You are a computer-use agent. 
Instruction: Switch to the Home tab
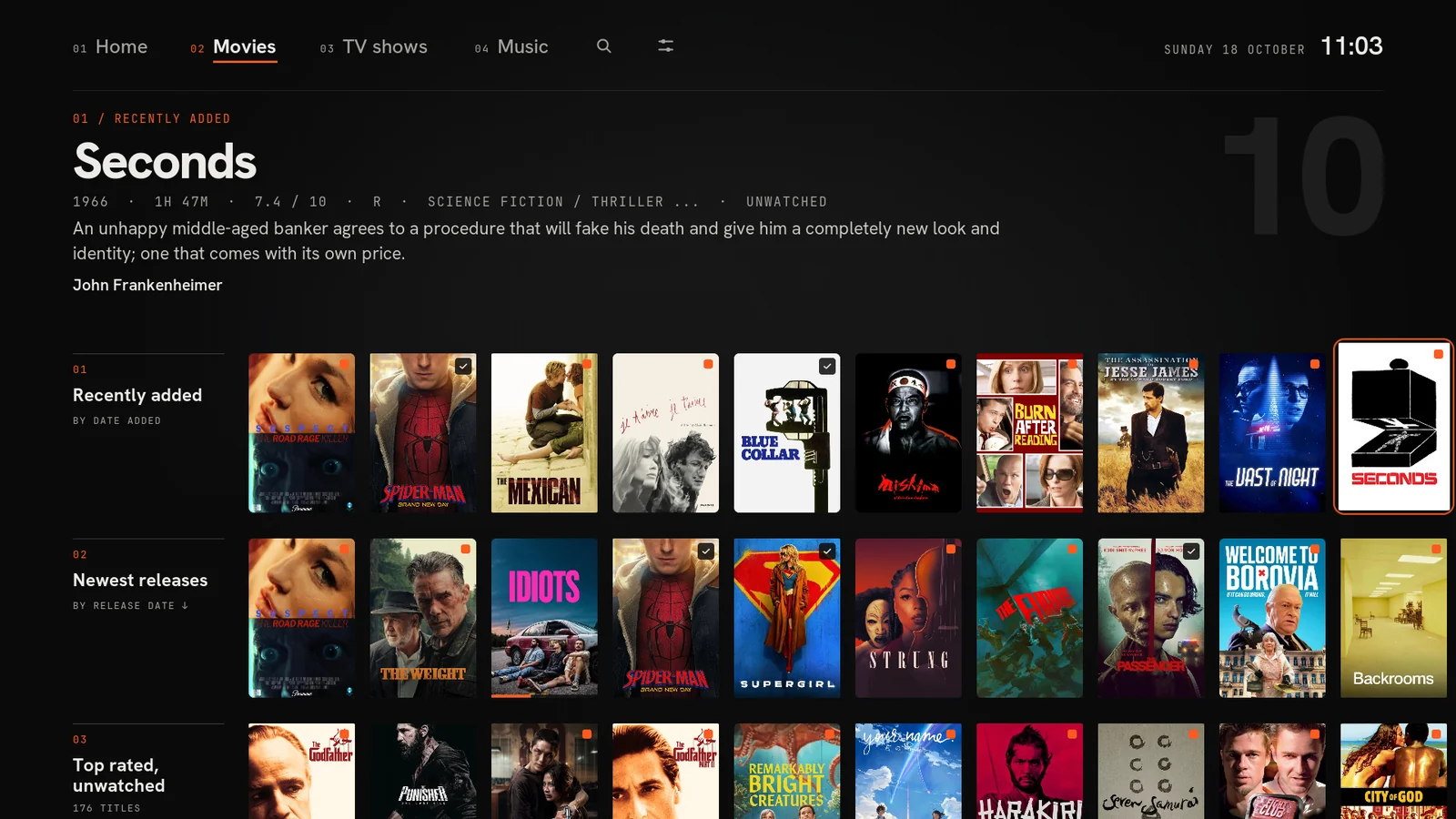[110, 46]
